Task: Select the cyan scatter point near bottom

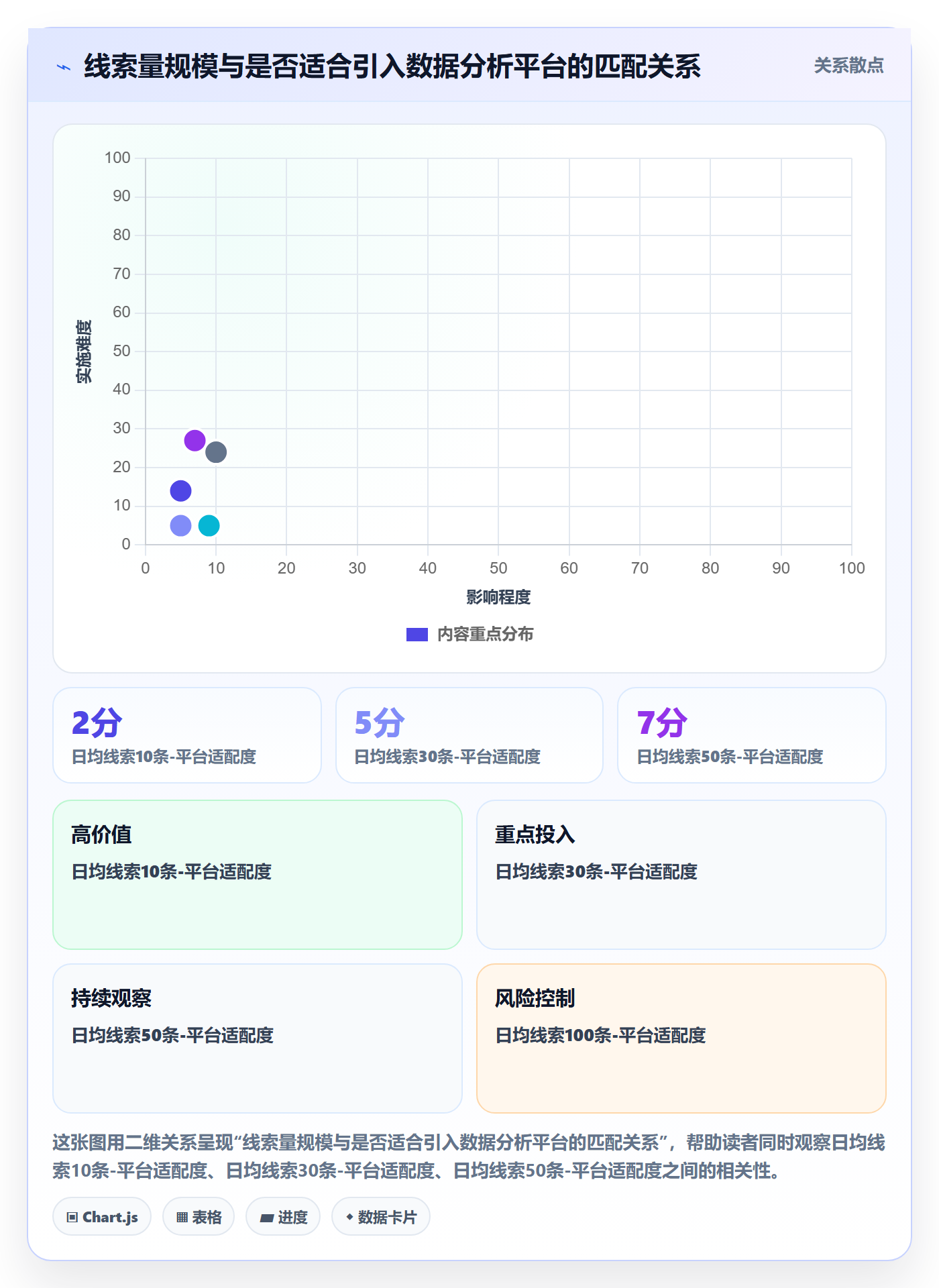Action: (x=209, y=525)
